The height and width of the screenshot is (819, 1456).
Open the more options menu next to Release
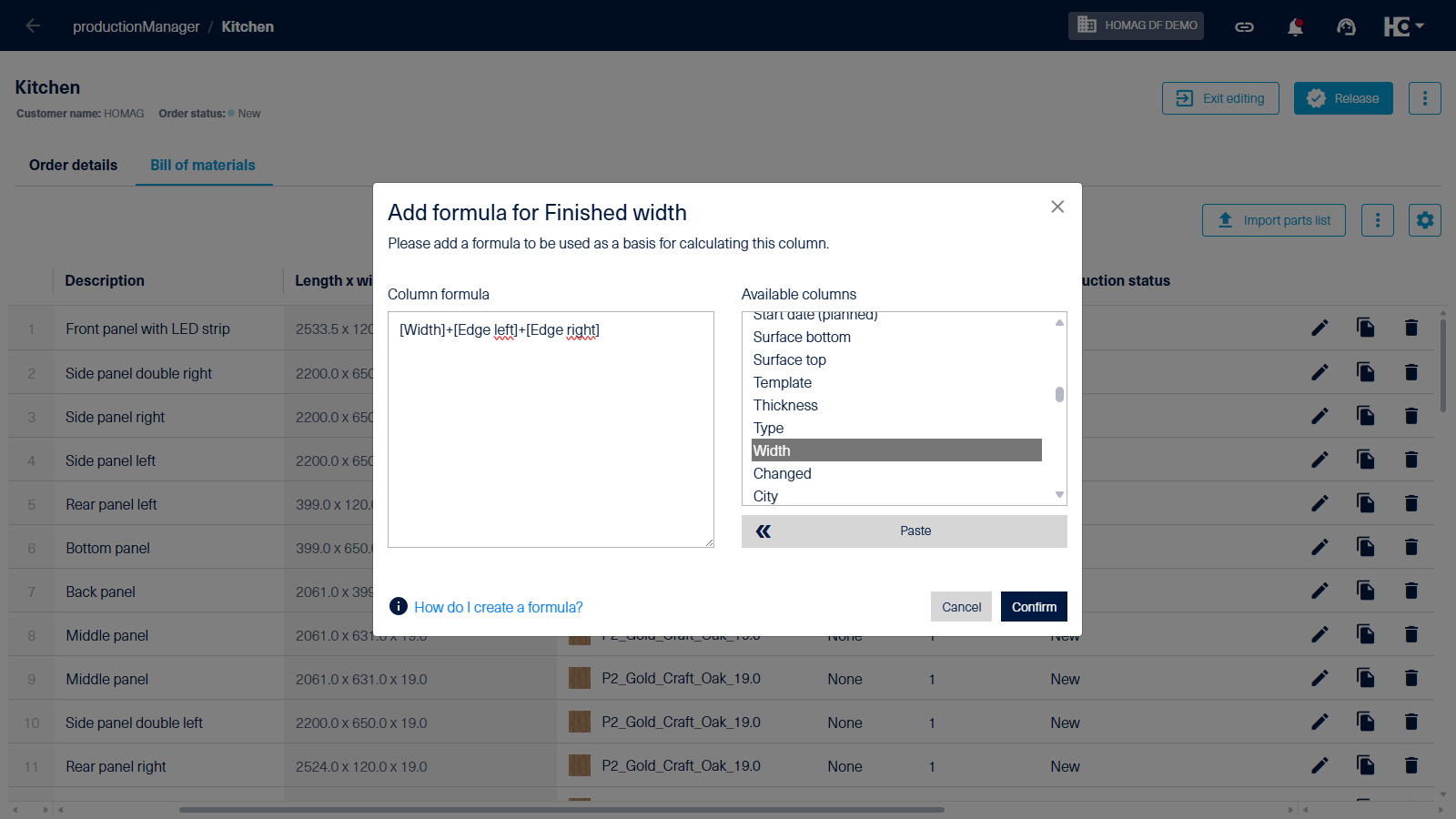click(1425, 98)
